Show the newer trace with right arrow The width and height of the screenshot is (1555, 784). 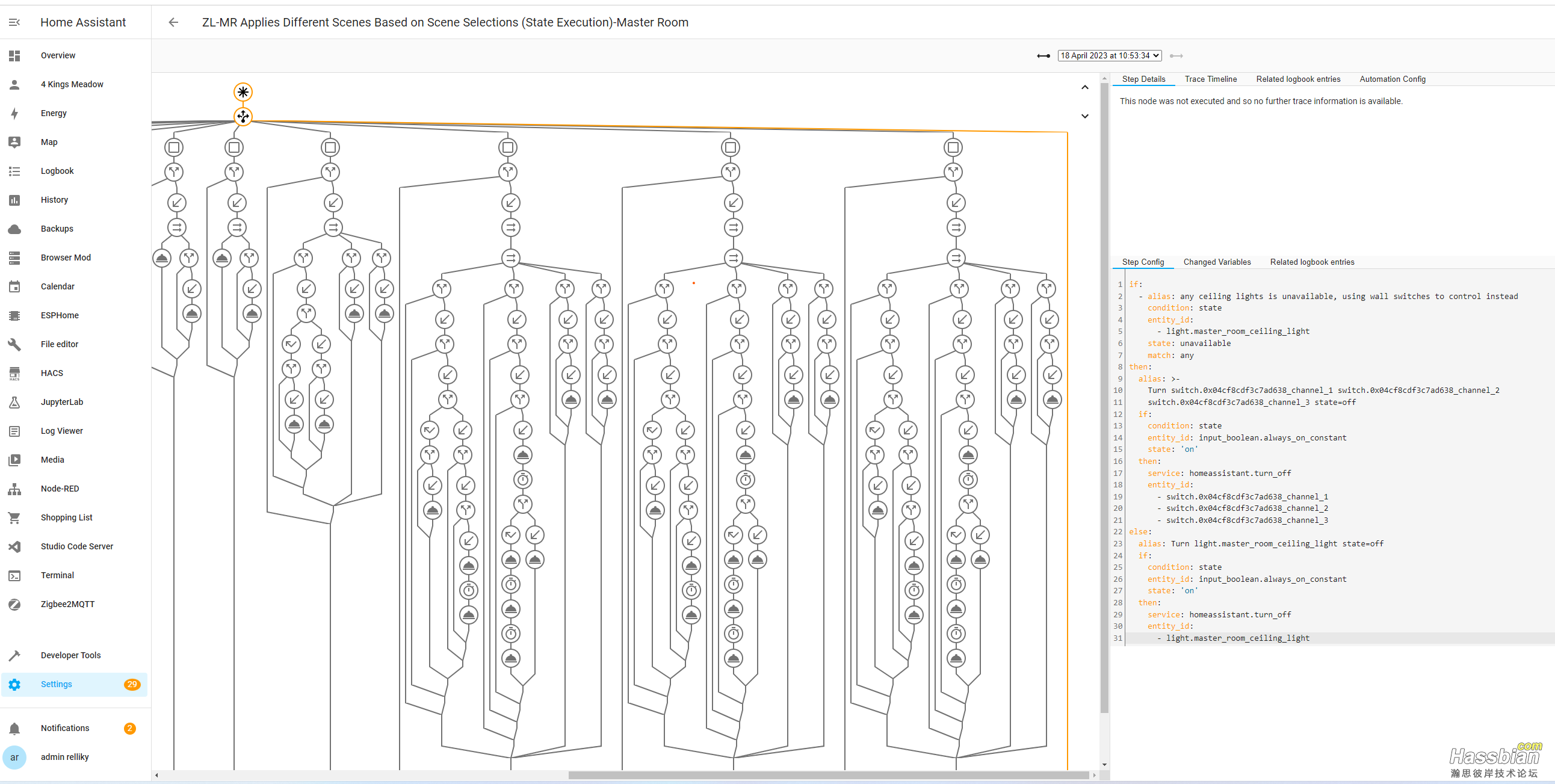pyautogui.click(x=1176, y=56)
